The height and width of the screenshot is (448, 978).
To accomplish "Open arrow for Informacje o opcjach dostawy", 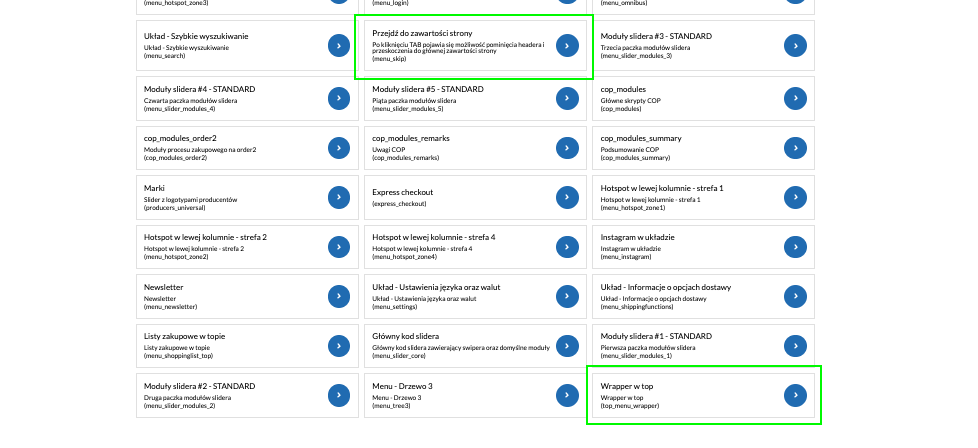I will tap(795, 296).
